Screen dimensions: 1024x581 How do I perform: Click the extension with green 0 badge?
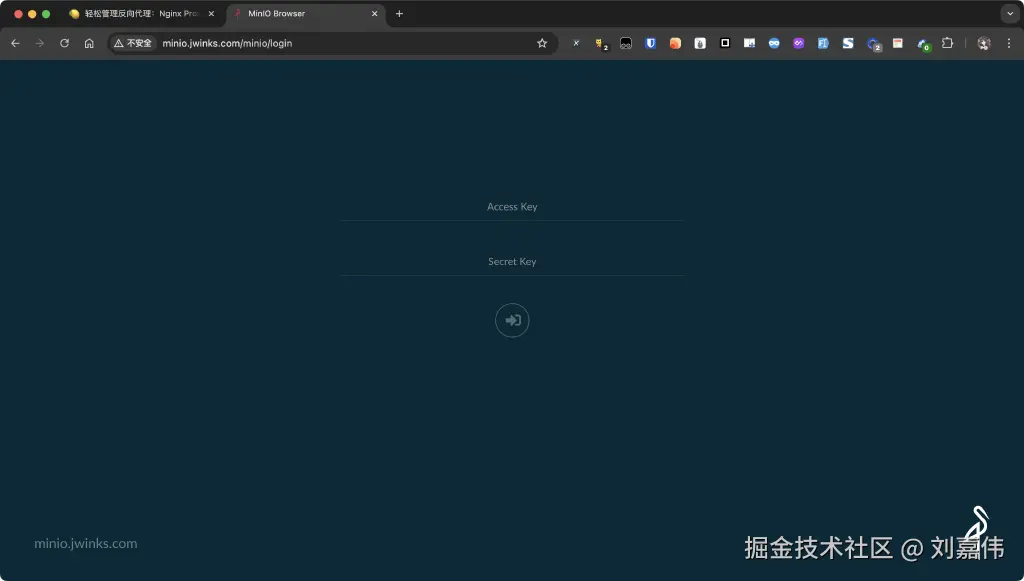click(x=923, y=44)
